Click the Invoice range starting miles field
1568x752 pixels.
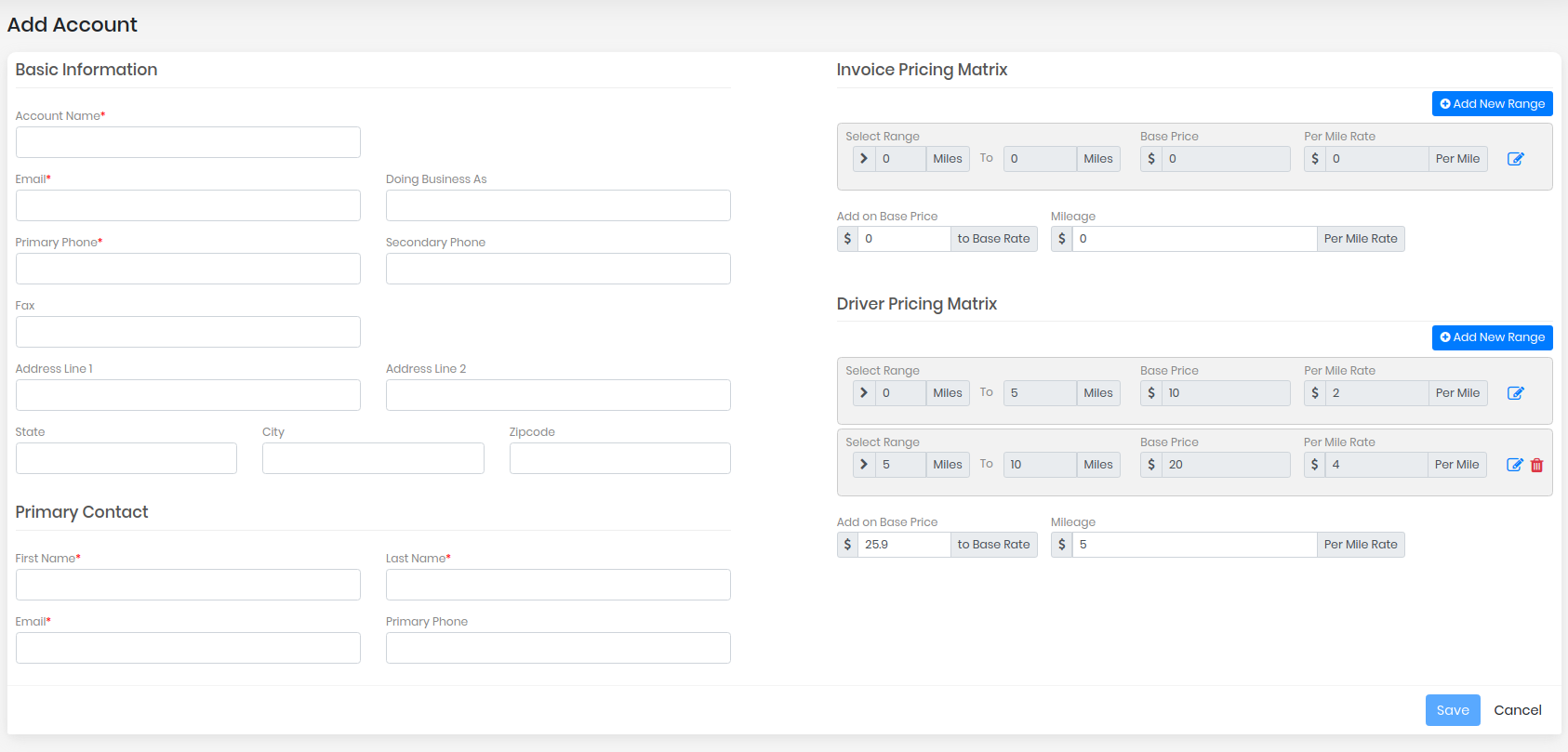pos(900,159)
